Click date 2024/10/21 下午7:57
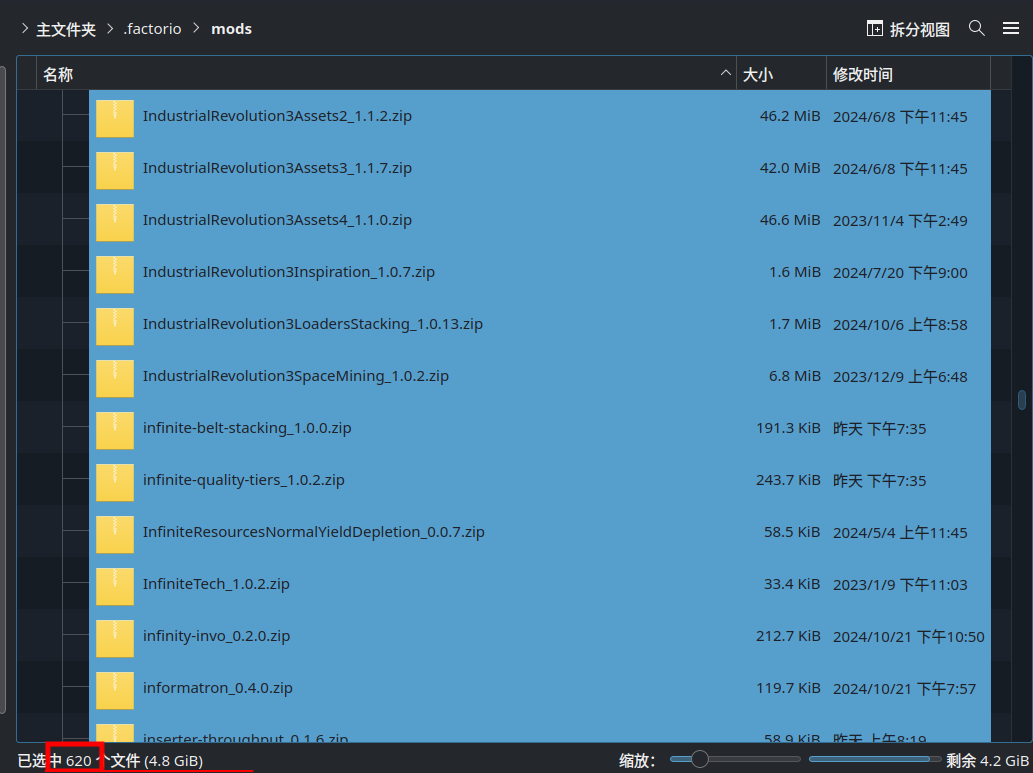1033x773 pixels. pyautogui.click(x=906, y=690)
